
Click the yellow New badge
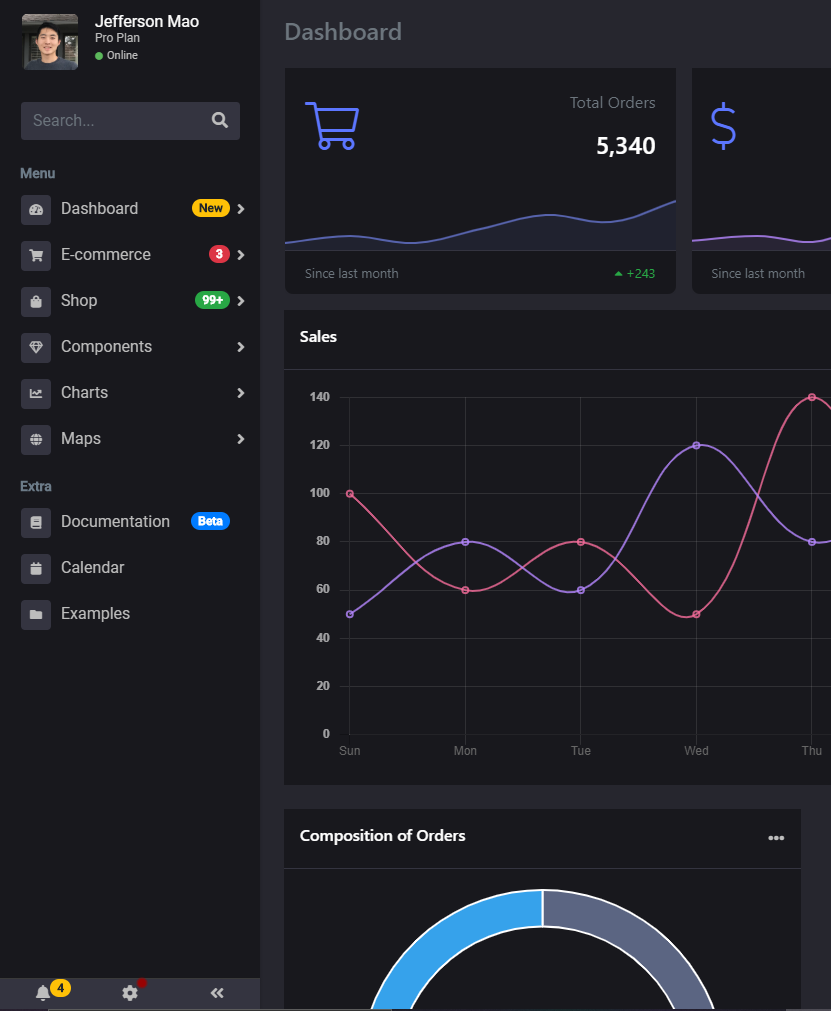[211, 208]
